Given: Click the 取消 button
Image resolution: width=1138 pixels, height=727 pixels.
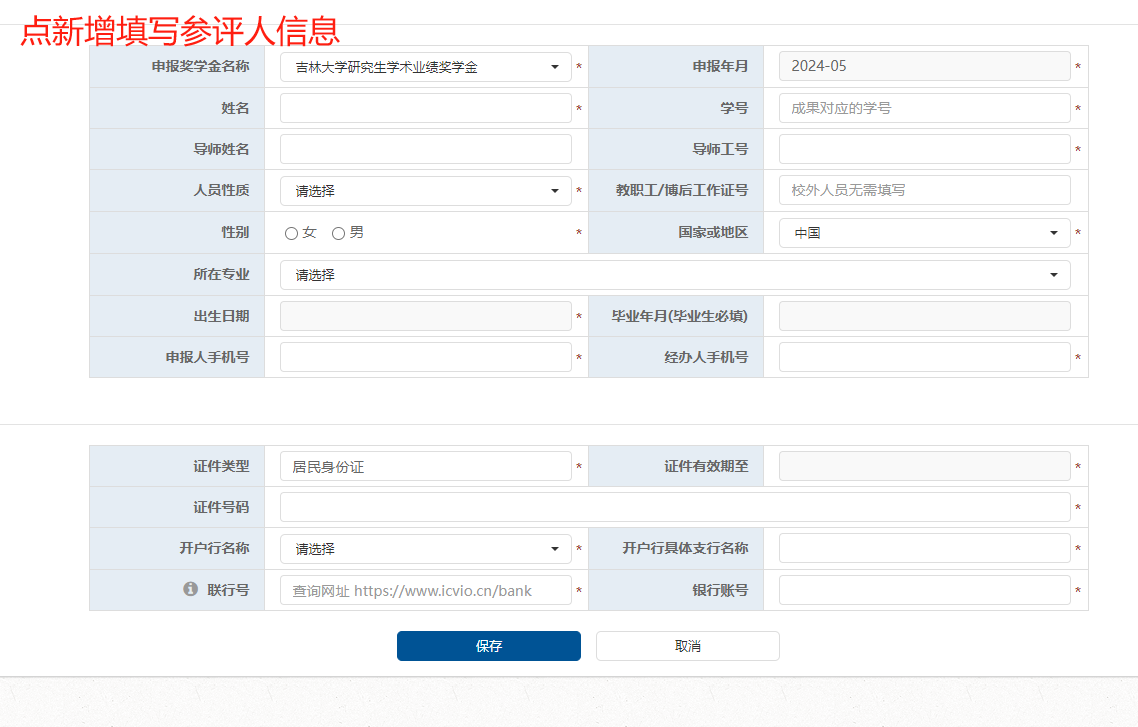Looking at the screenshot, I should click(687, 646).
